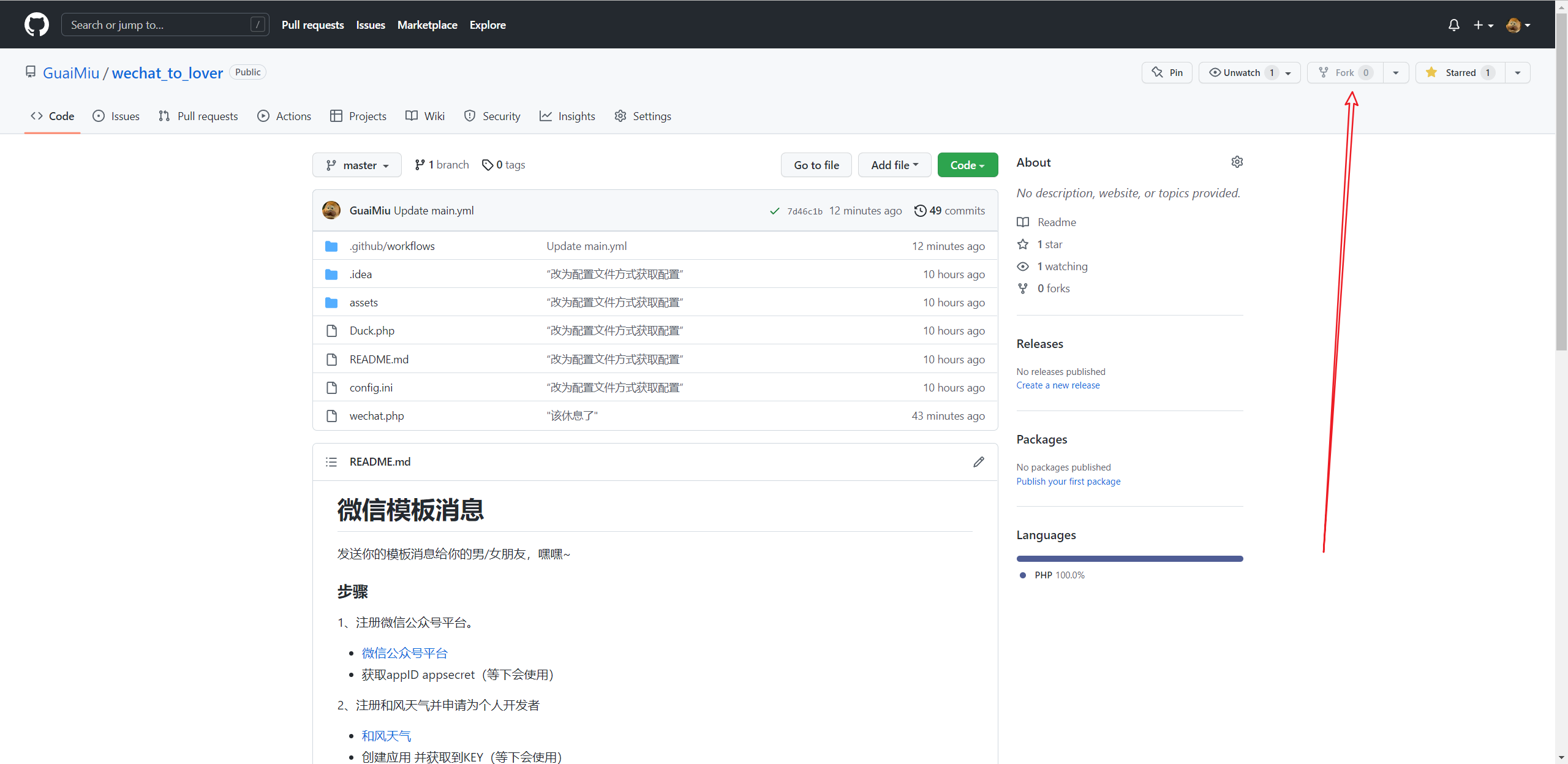Screen dimensions: 1568x764
Task: Open commit history via the clock icon
Action: pos(920,211)
